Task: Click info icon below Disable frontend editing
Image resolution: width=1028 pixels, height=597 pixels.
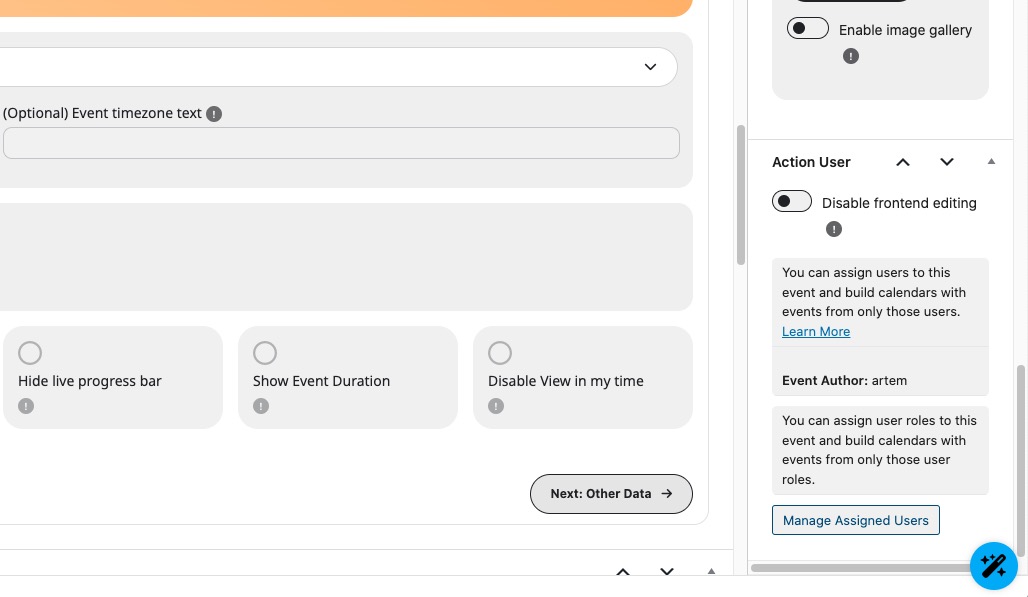Action: pyautogui.click(x=834, y=230)
